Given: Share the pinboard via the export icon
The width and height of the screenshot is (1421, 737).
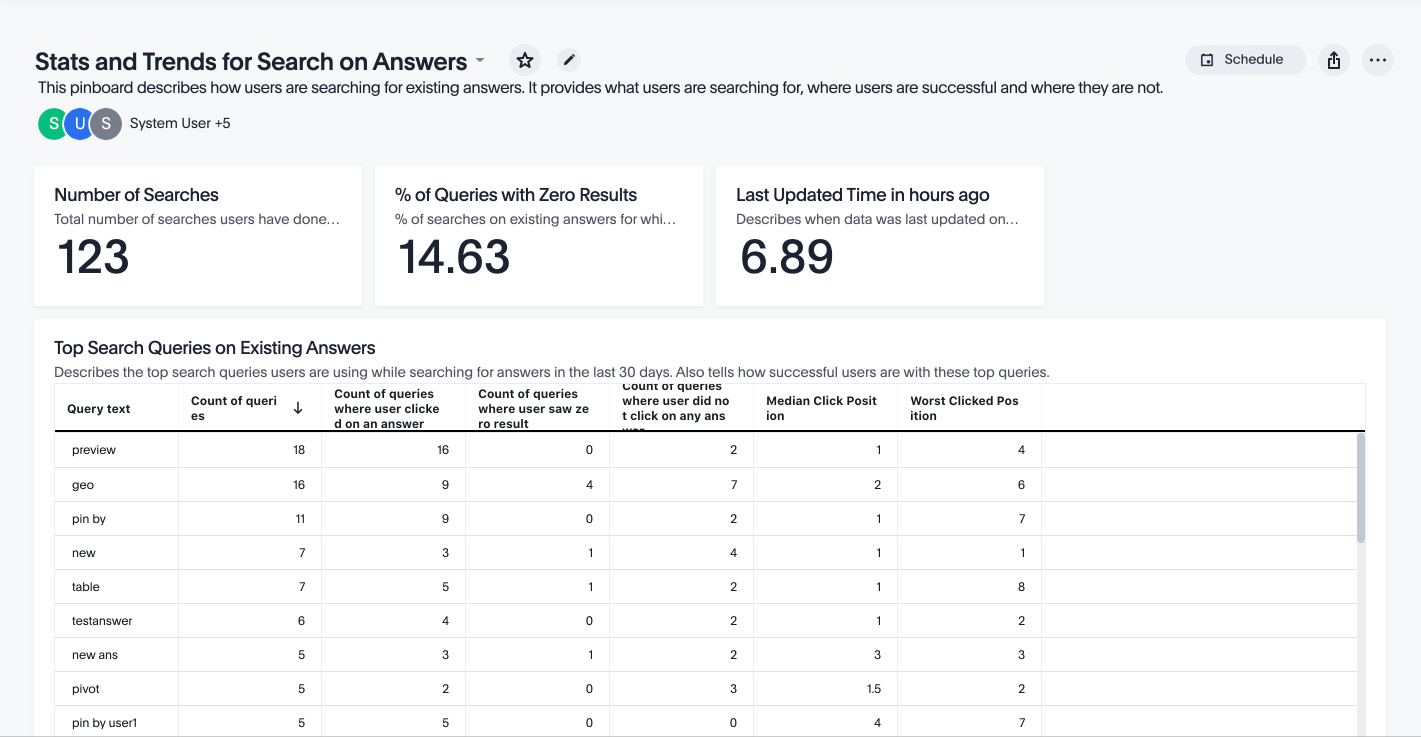Looking at the screenshot, I should (x=1333, y=60).
